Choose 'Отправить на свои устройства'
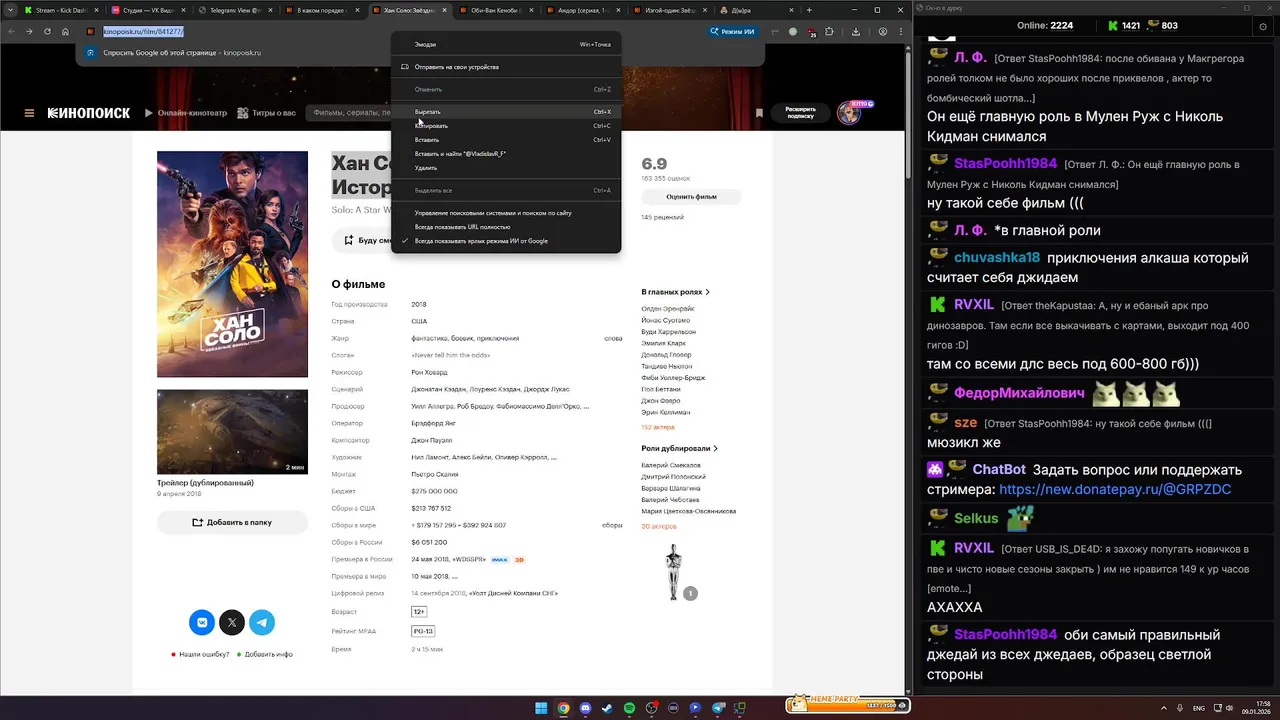Screen dimensions: 1280x720 pos(506,67)
